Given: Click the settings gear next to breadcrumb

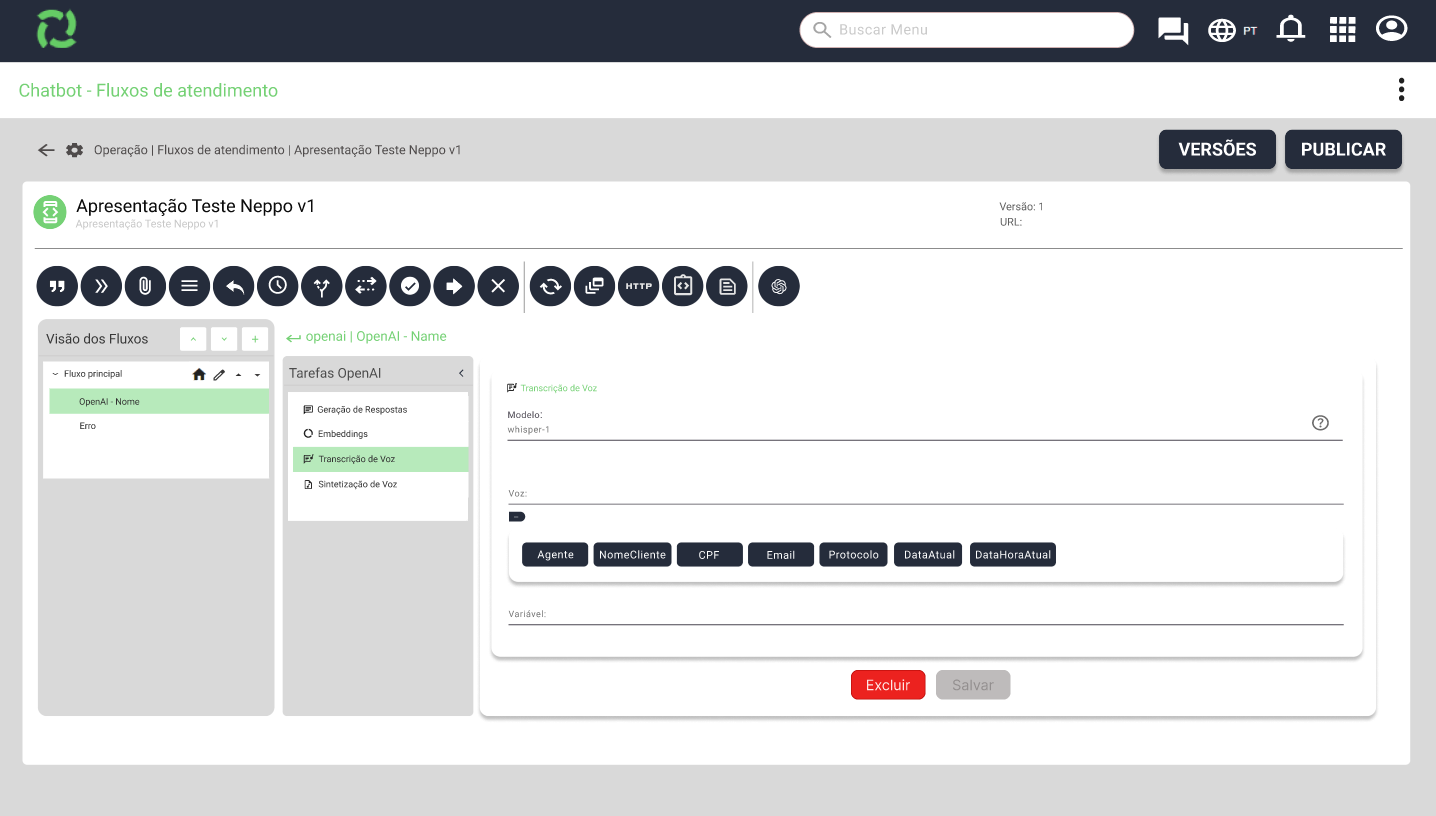Looking at the screenshot, I should [x=75, y=150].
